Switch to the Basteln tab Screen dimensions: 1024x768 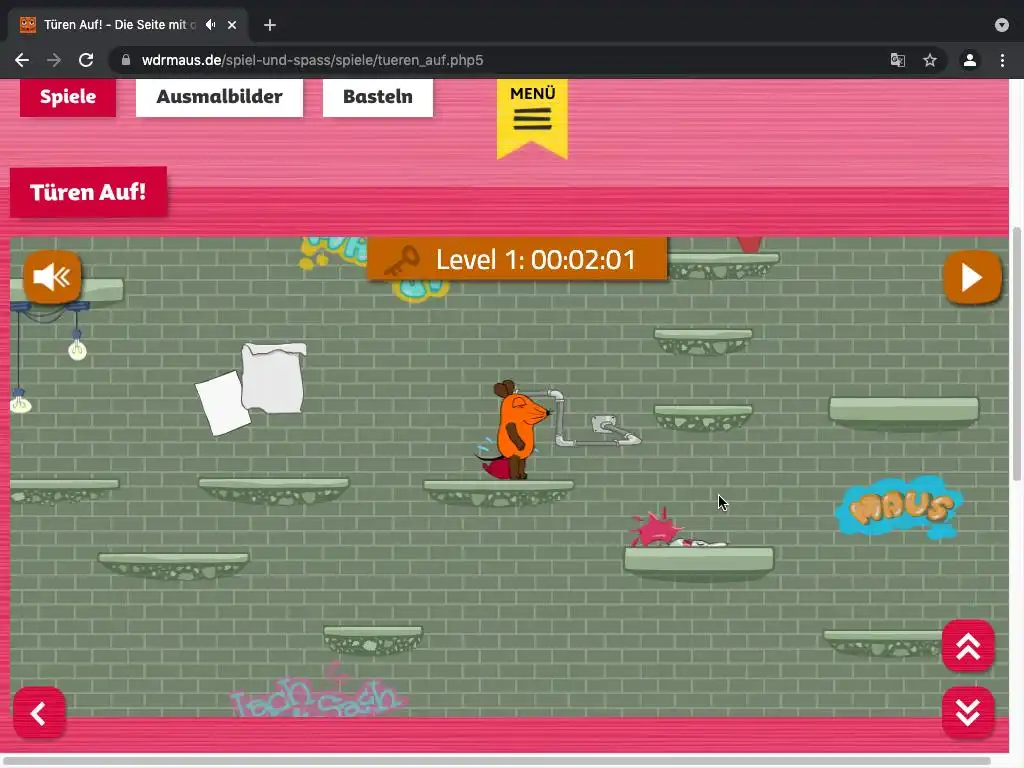tap(377, 97)
